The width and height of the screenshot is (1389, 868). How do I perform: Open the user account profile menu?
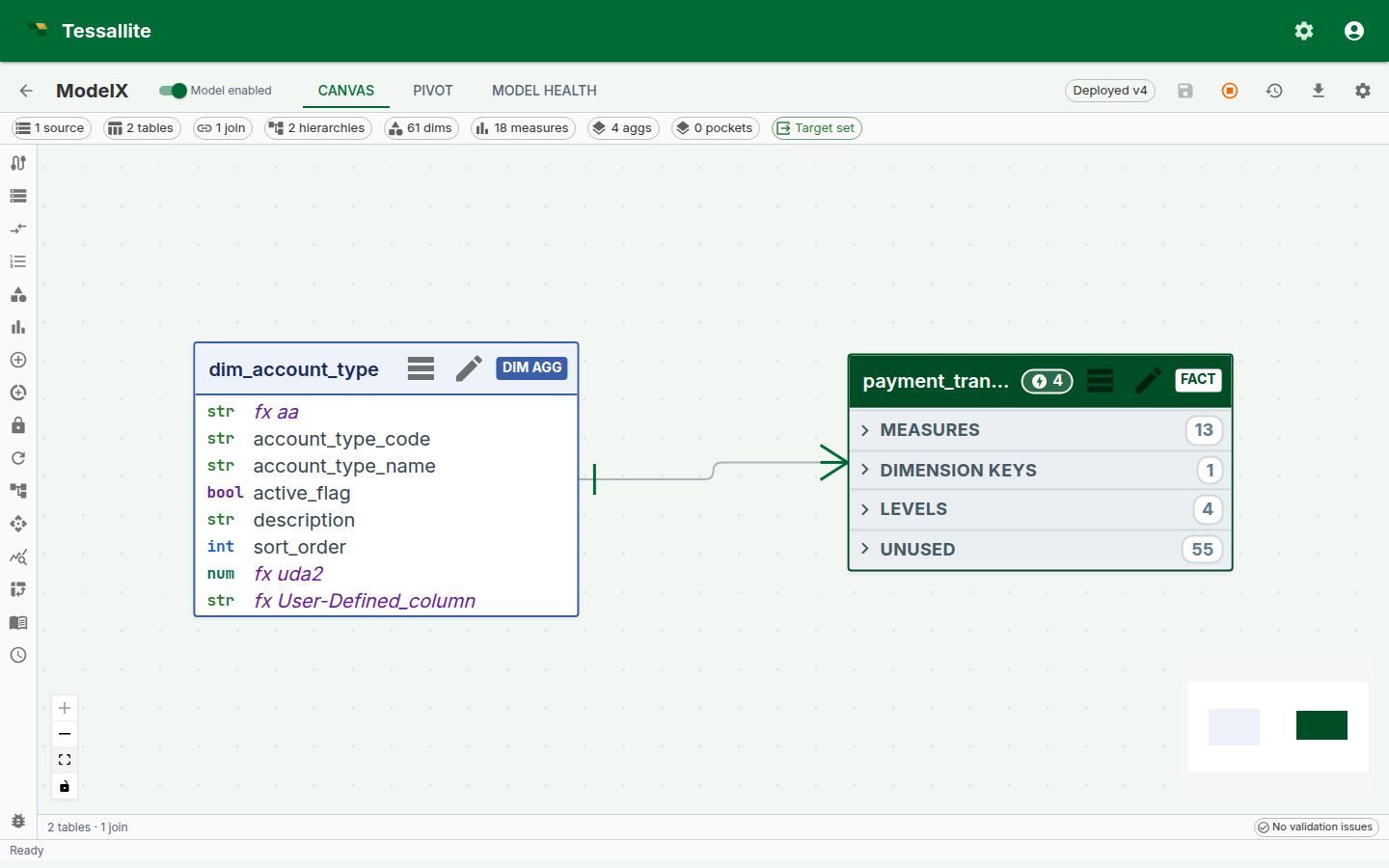[x=1354, y=31]
